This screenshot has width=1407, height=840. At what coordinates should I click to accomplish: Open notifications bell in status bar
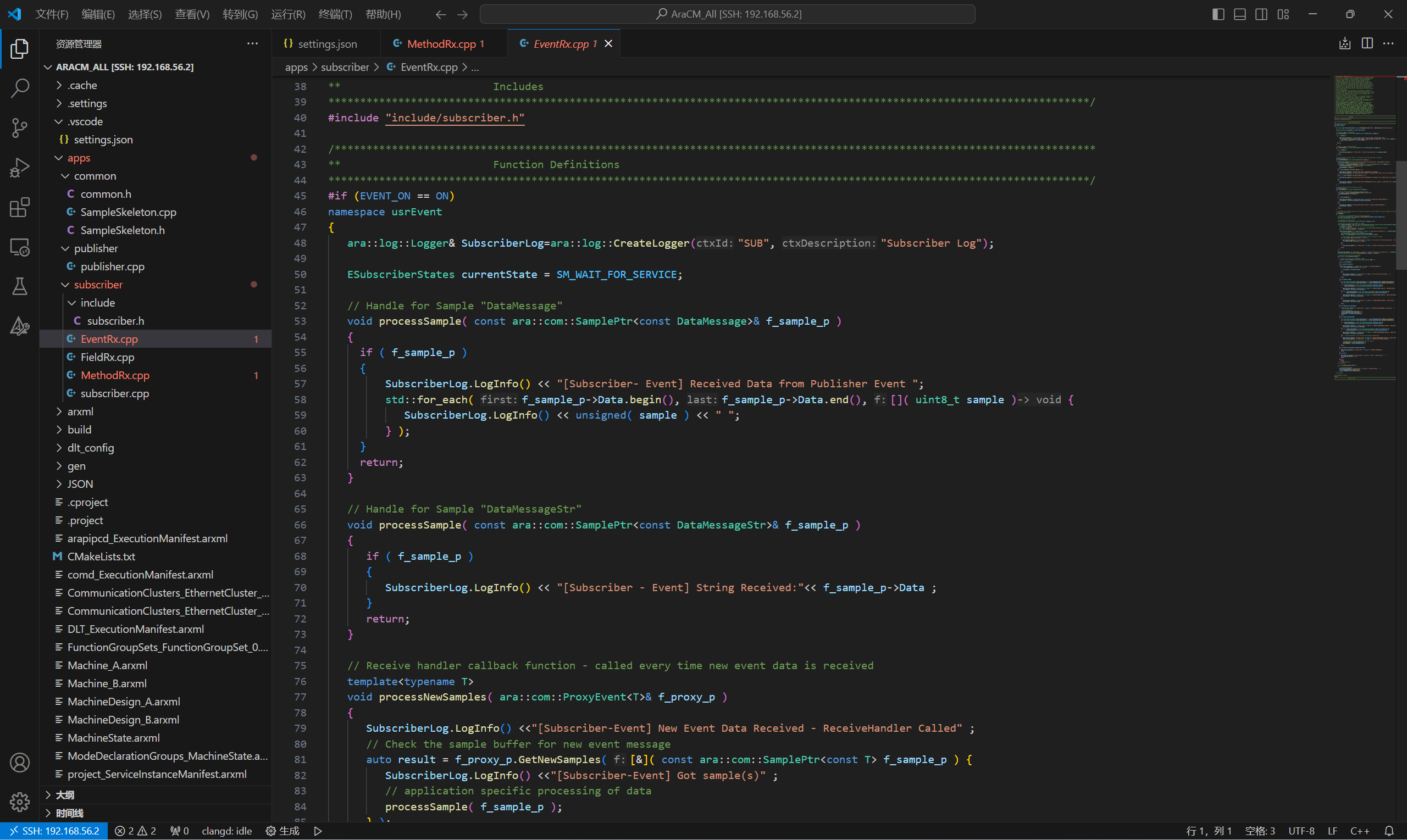pyautogui.click(x=1389, y=831)
